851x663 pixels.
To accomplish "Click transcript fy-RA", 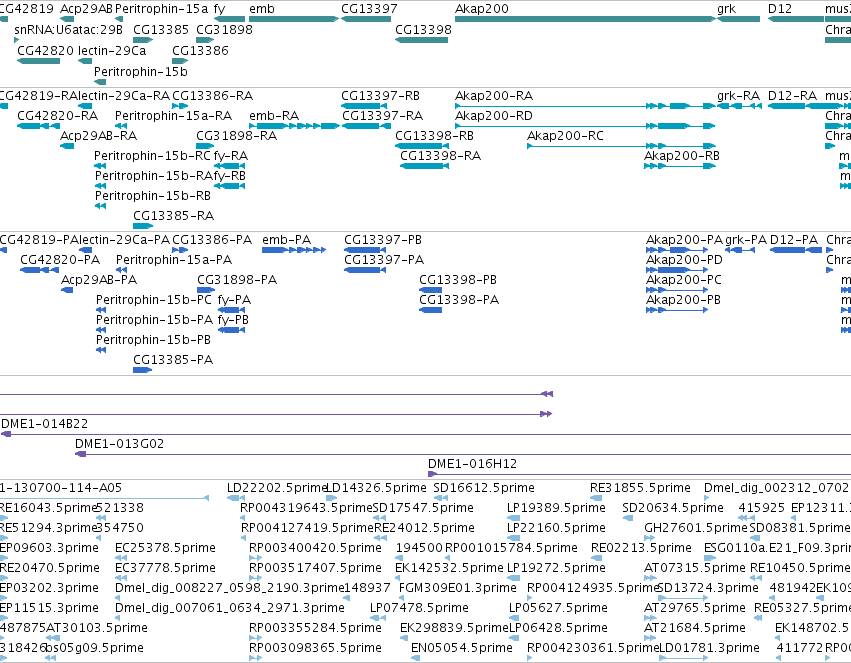I will click(231, 156).
